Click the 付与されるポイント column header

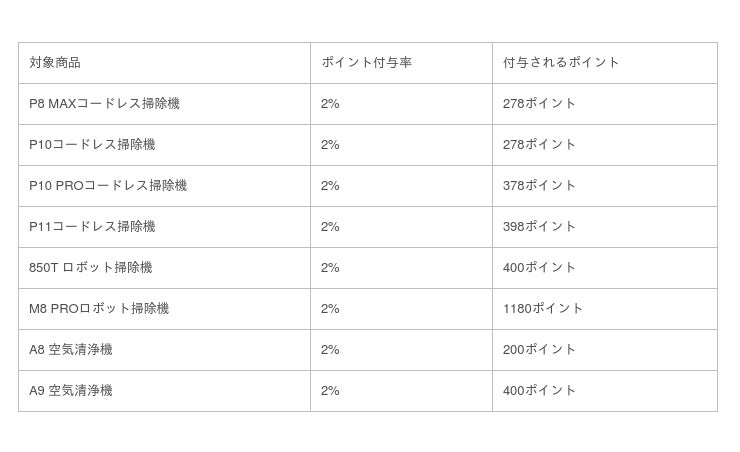pos(561,62)
